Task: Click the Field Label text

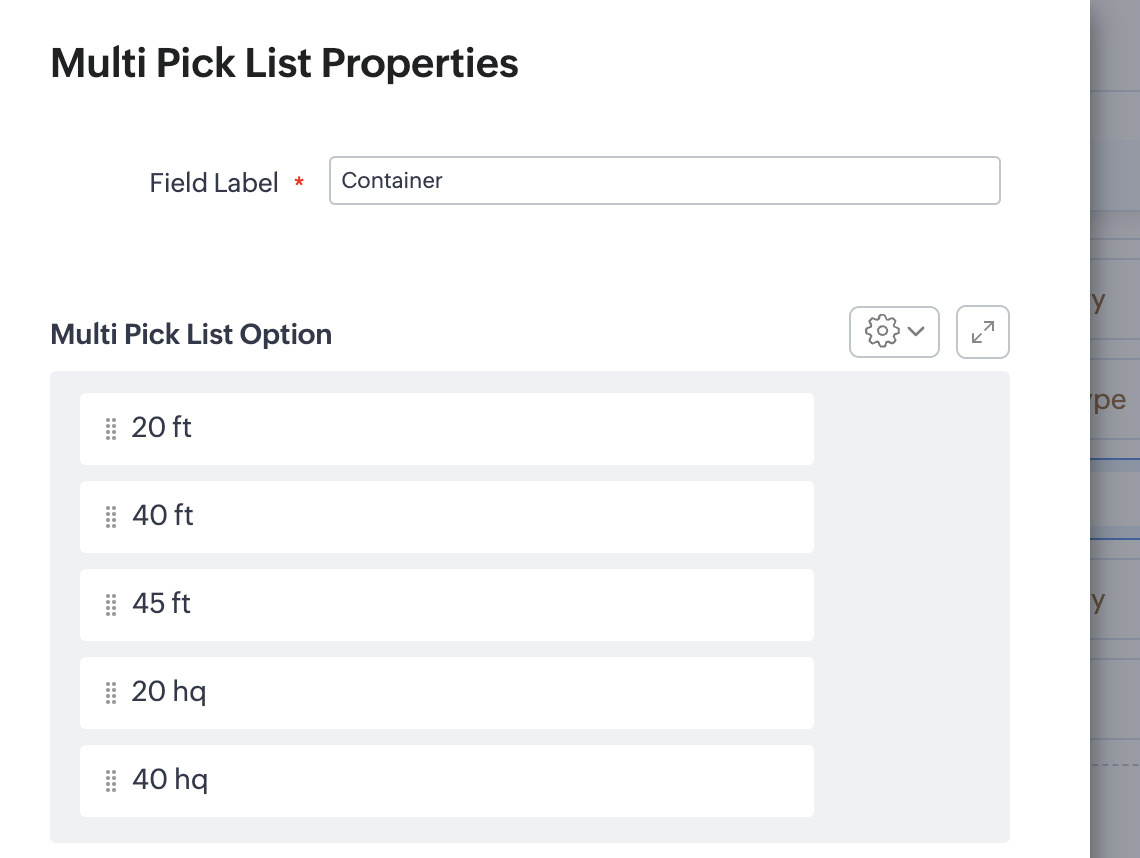Action: (x=214, y=183)
